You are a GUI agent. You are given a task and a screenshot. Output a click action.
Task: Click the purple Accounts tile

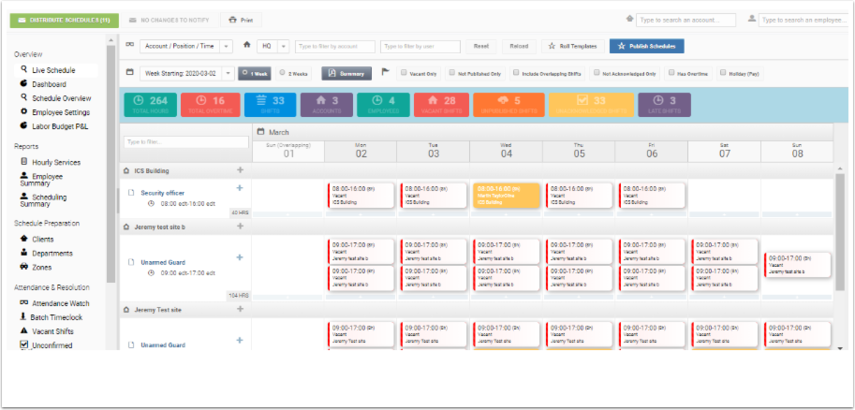(x=327, y=105)
